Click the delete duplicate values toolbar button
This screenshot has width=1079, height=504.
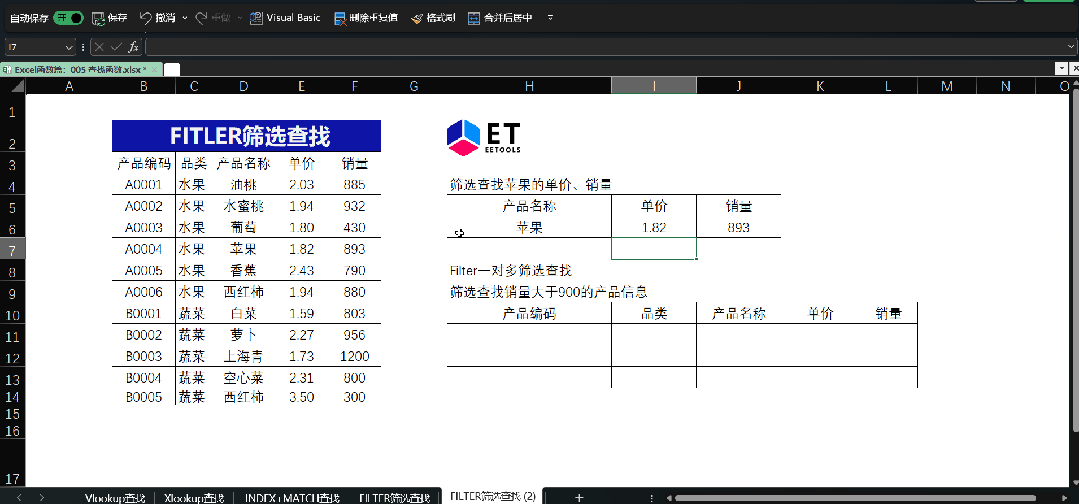pos(365,18)
